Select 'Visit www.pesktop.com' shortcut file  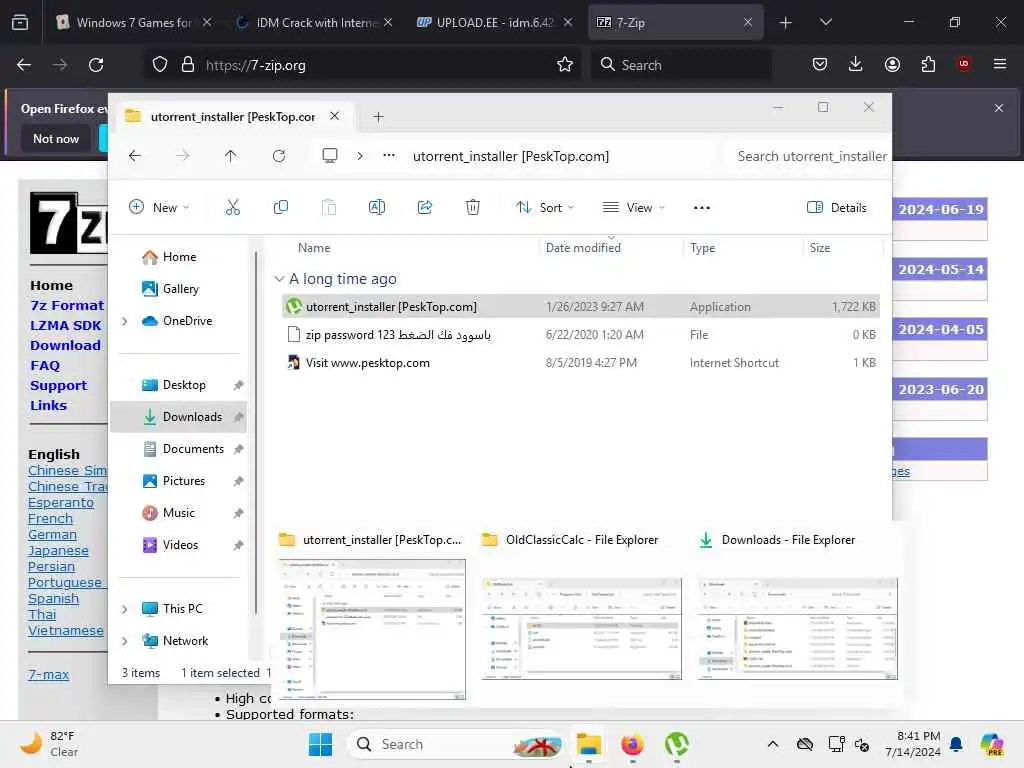[x=581, y=362]
